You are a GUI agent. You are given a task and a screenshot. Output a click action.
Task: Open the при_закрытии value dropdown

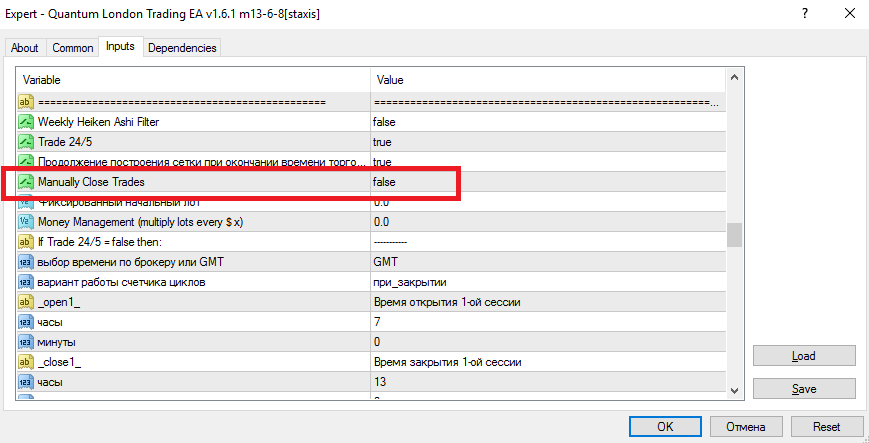click(x=548, y=282)
